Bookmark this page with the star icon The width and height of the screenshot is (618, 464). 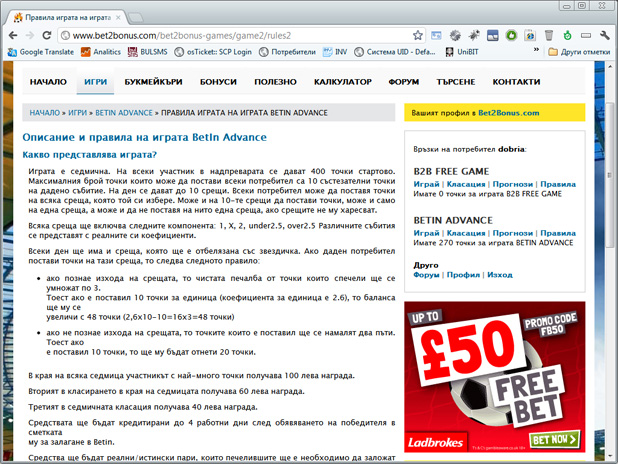pos(417,35)
